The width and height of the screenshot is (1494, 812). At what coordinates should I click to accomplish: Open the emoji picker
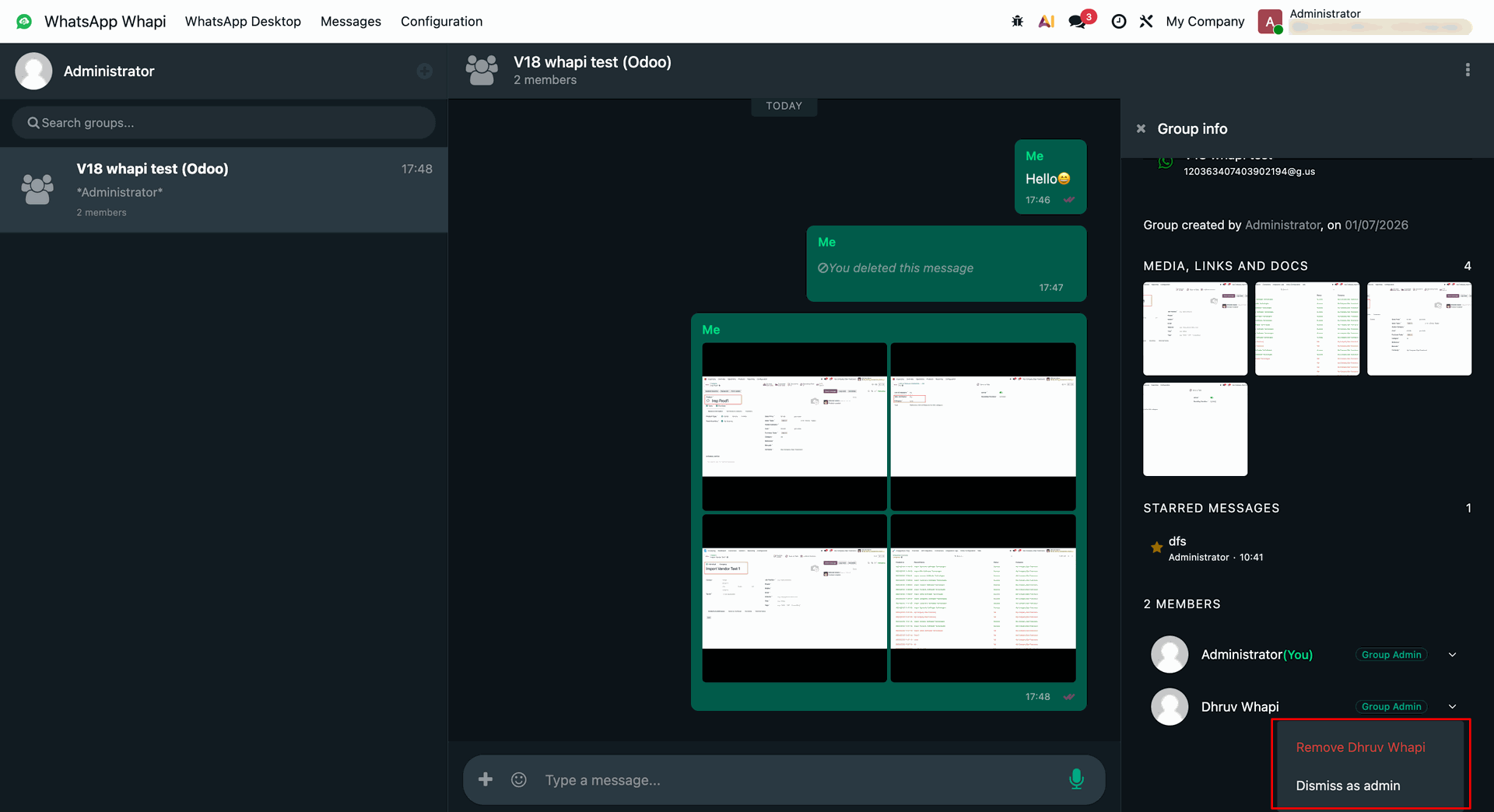(519, 779)
